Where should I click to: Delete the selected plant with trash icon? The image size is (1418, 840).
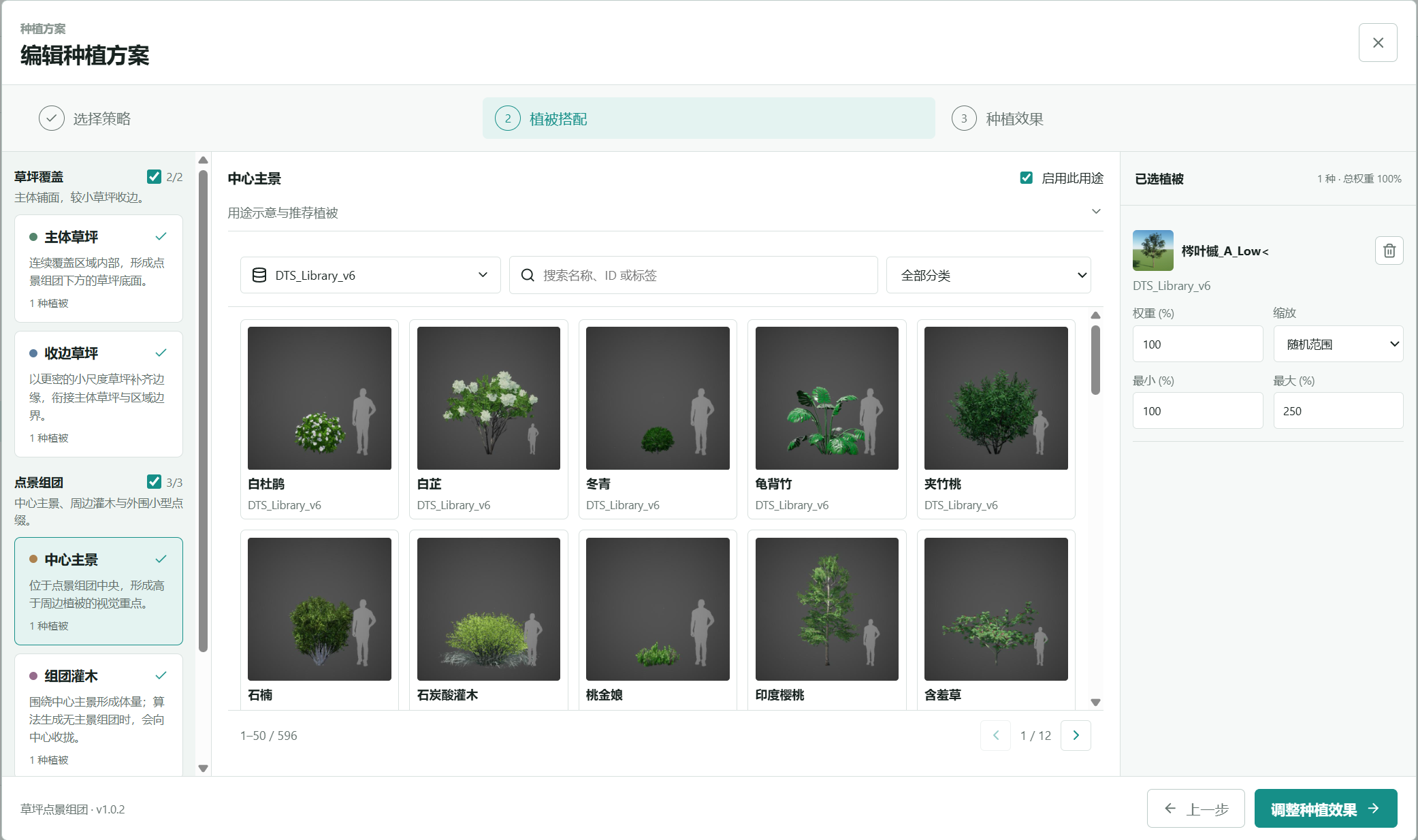coord(1389,251)
